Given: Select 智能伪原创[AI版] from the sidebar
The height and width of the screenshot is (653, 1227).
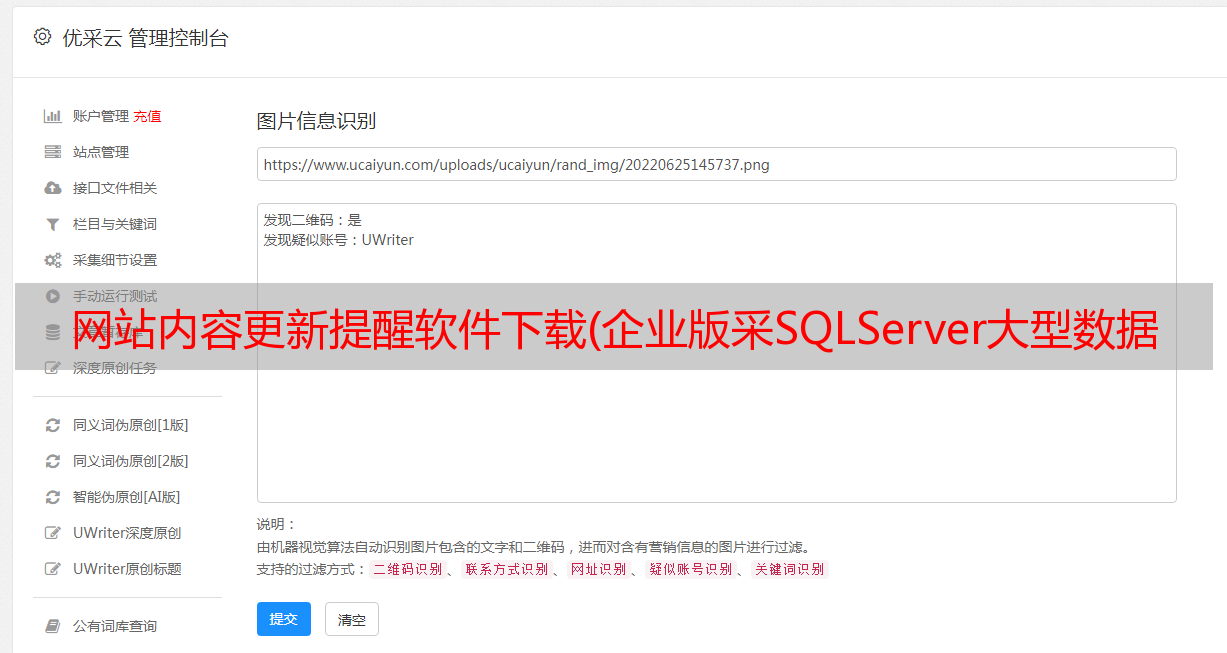Looking at the screenshot, I should pos(127,497).
